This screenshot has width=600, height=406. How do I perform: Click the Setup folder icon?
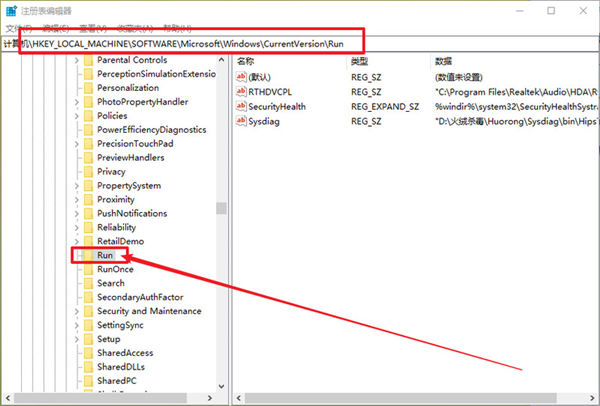click(88, 339)
